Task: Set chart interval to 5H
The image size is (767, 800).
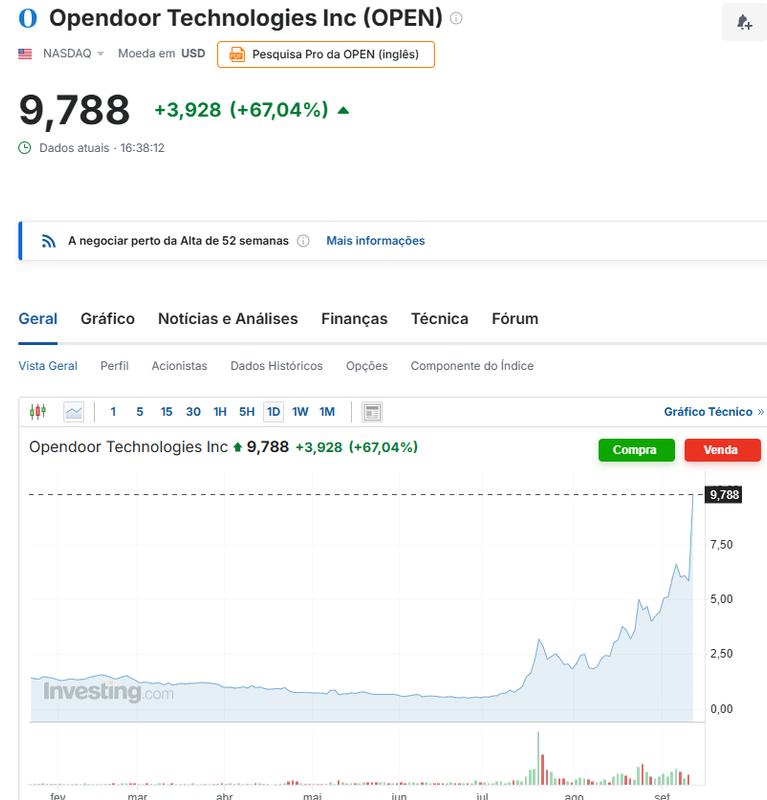Action: (x=246, y=412)
